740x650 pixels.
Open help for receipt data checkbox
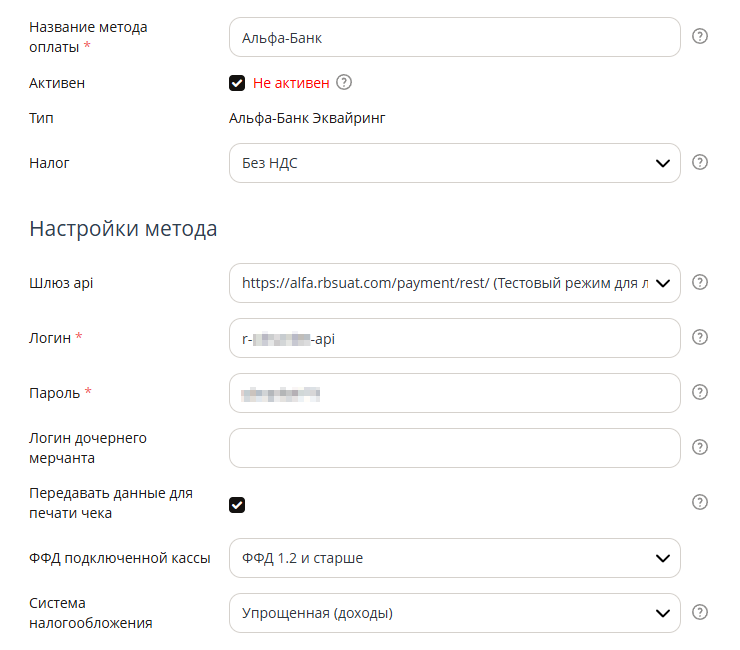coord(699,502)
